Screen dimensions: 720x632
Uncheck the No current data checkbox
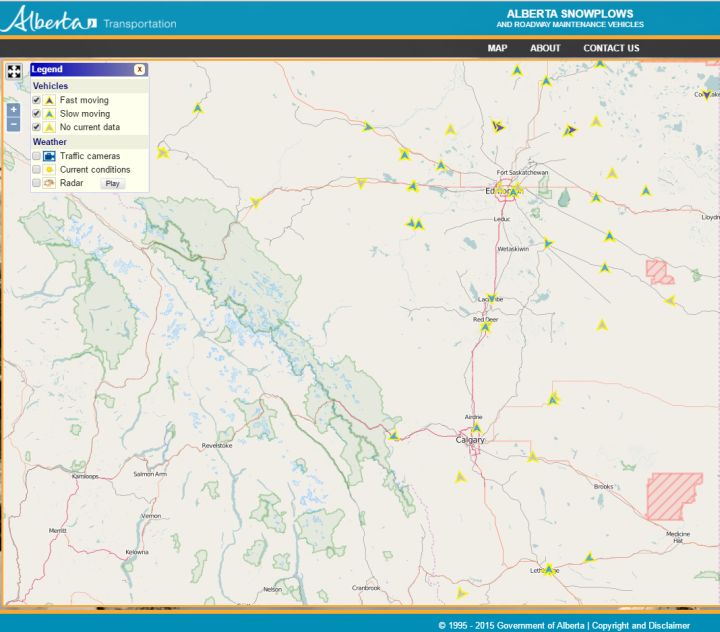(36, 127)
